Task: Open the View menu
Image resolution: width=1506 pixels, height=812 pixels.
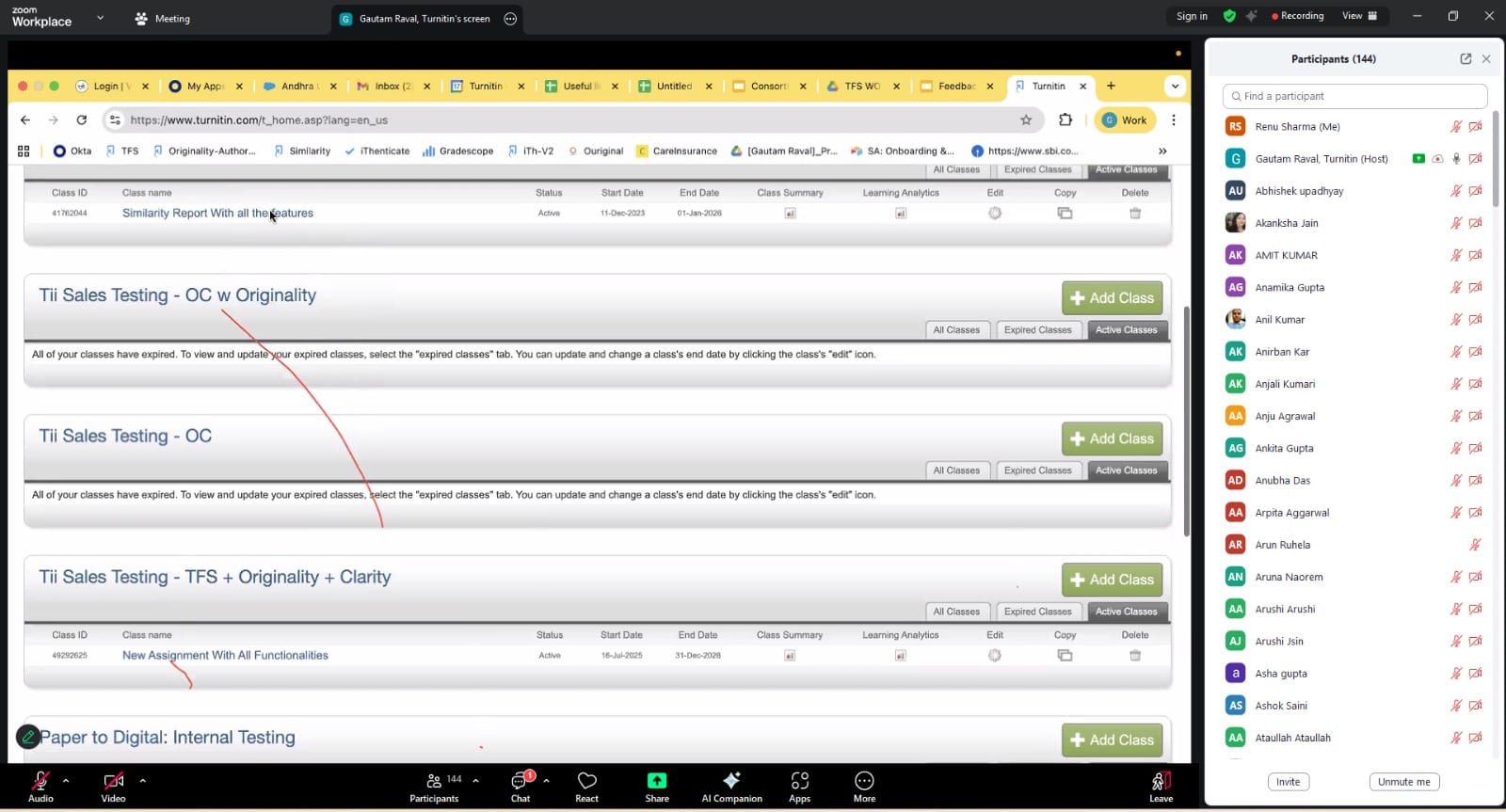Action: 1358,16
